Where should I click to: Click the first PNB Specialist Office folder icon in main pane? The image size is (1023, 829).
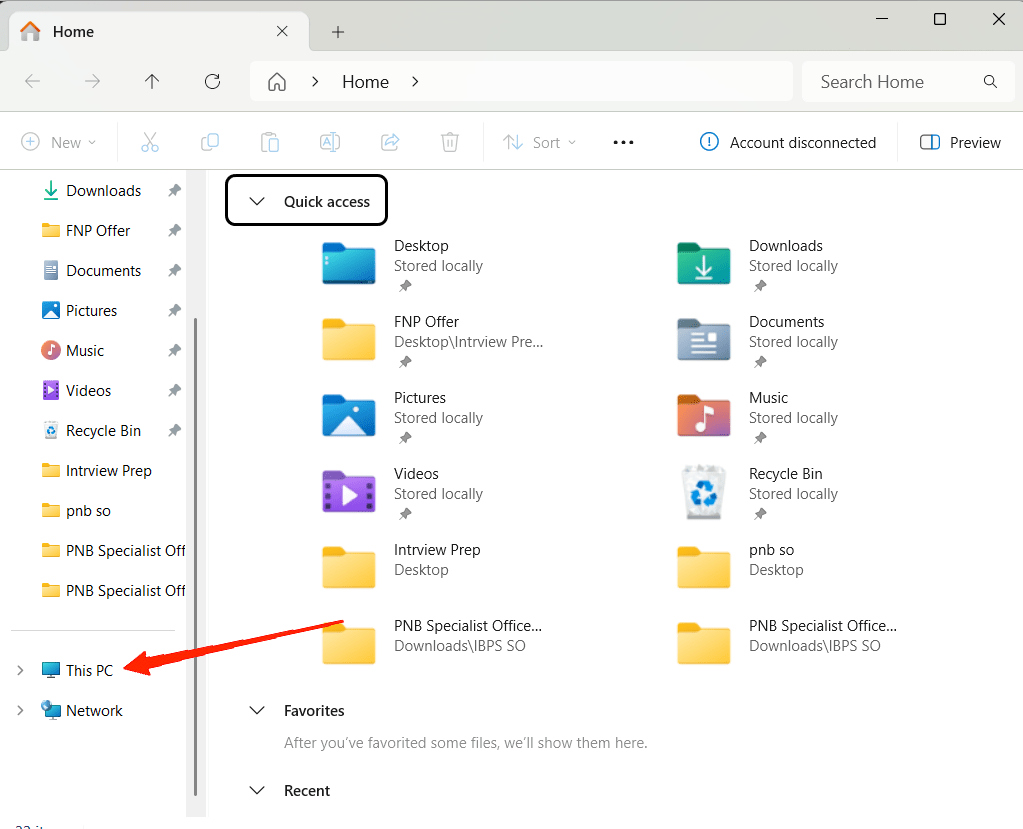[x=349, y=643]
